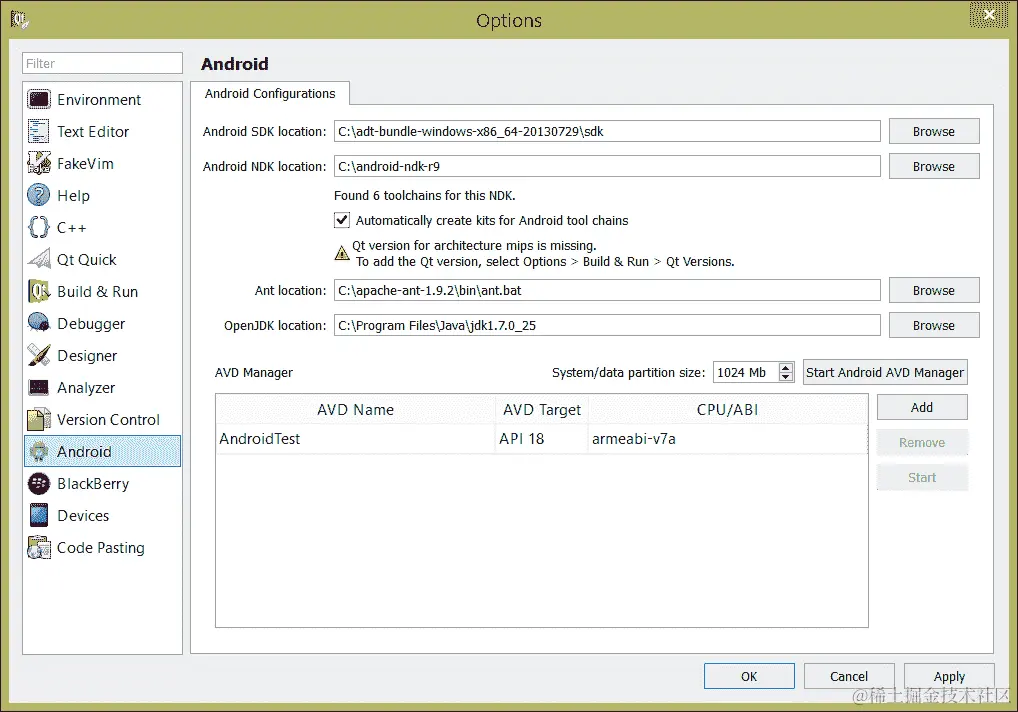Select the Version Control category

(x=105, y=419)
